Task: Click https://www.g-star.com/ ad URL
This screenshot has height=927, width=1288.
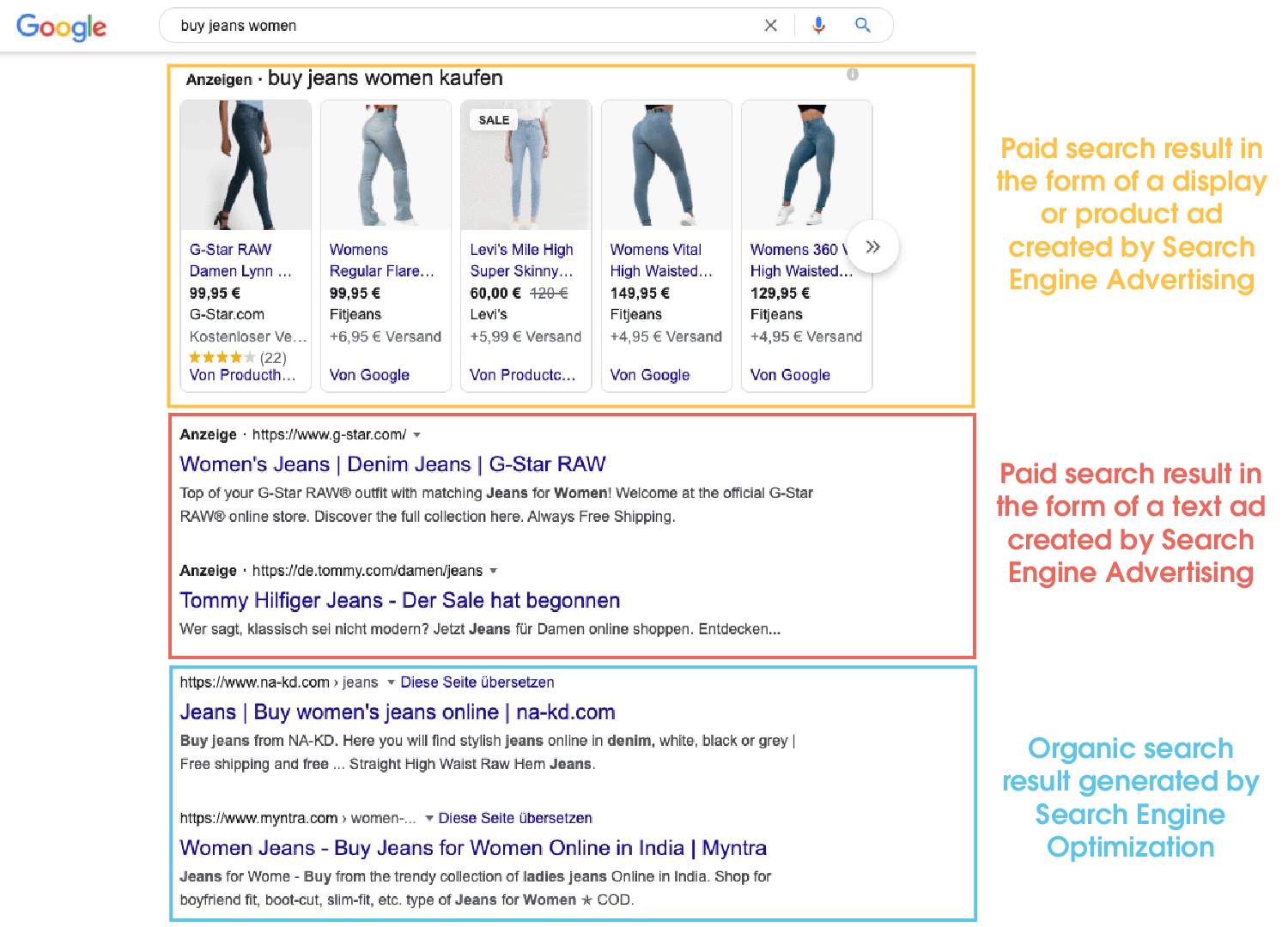Action: point(329,435)
